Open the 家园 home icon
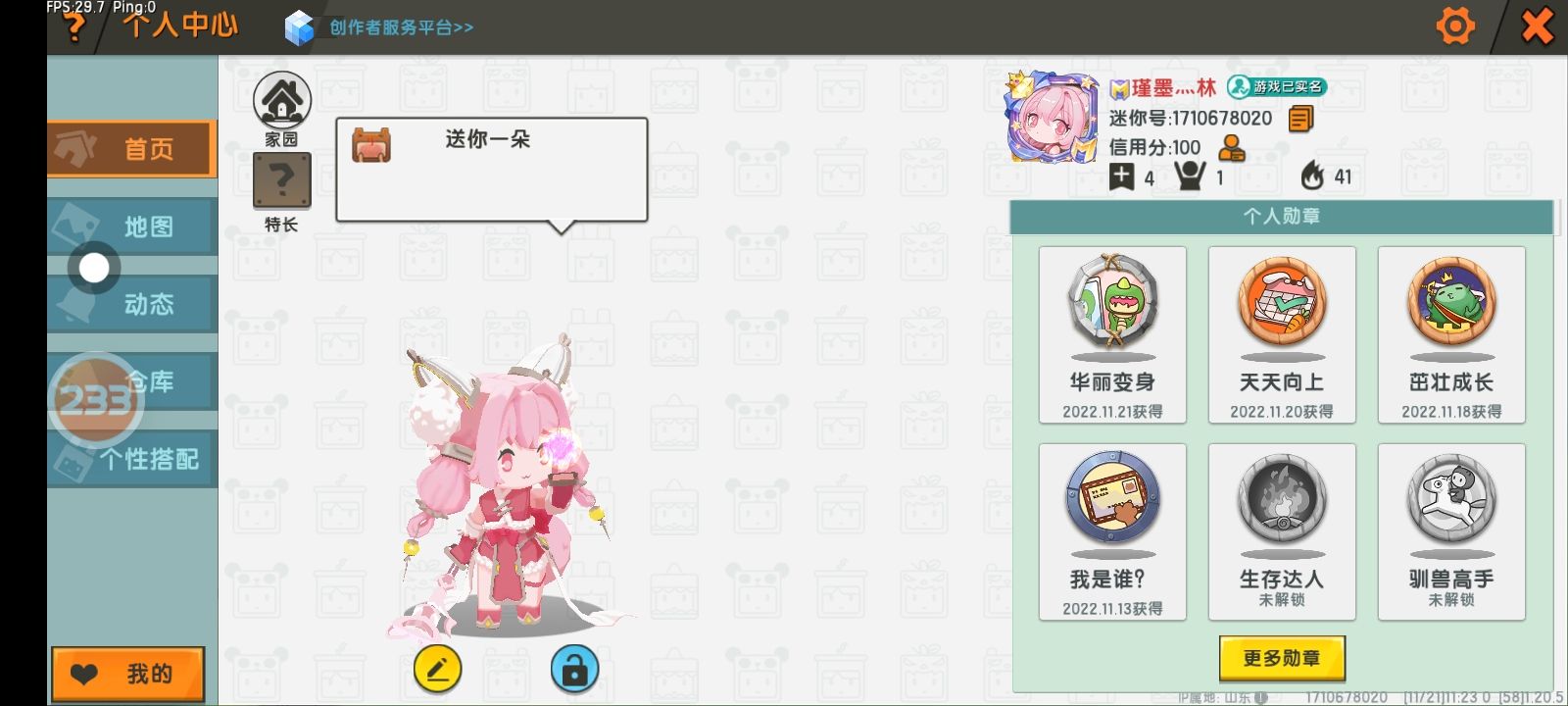 click(282, 99)
